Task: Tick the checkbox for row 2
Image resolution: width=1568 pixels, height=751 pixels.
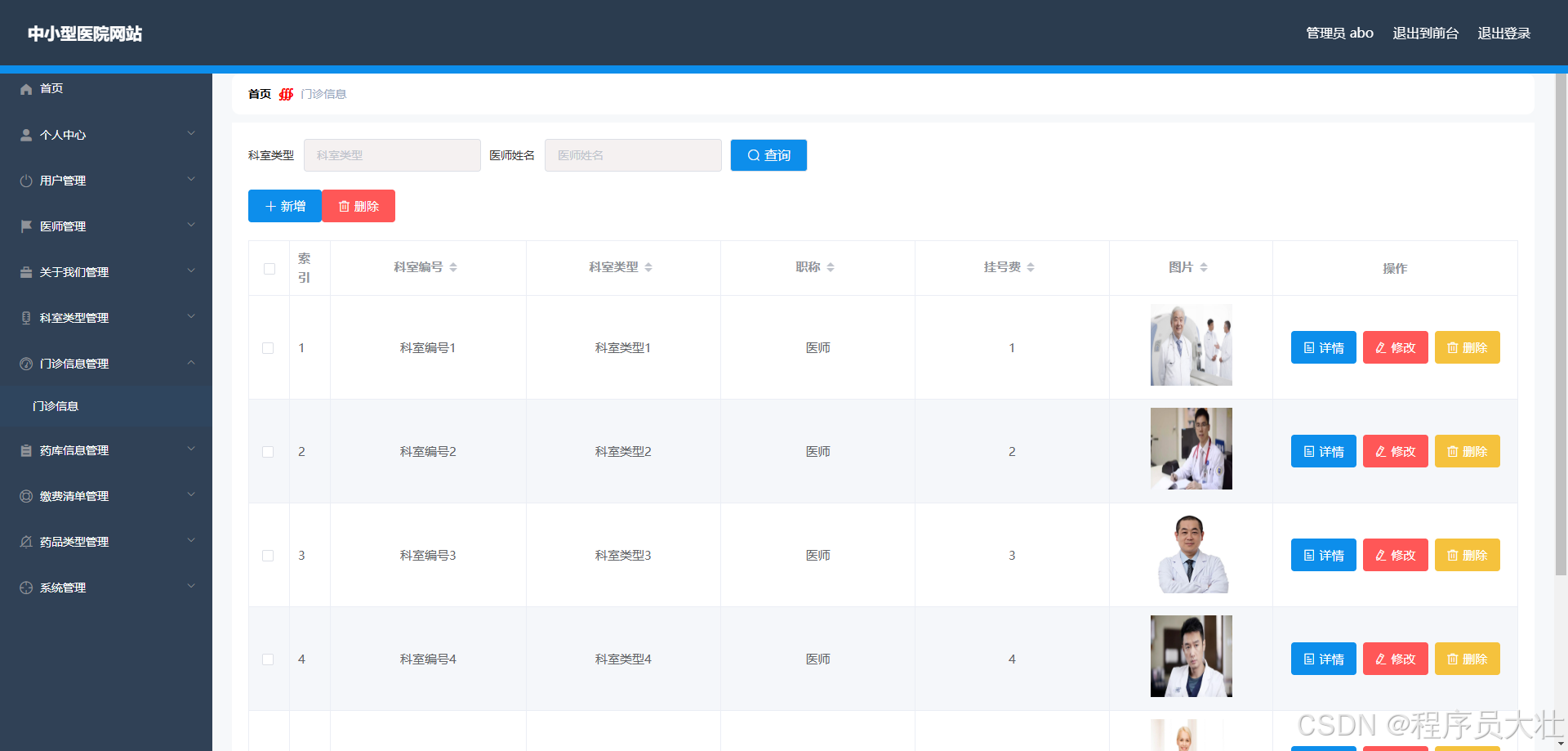Action: click(268, 451)
